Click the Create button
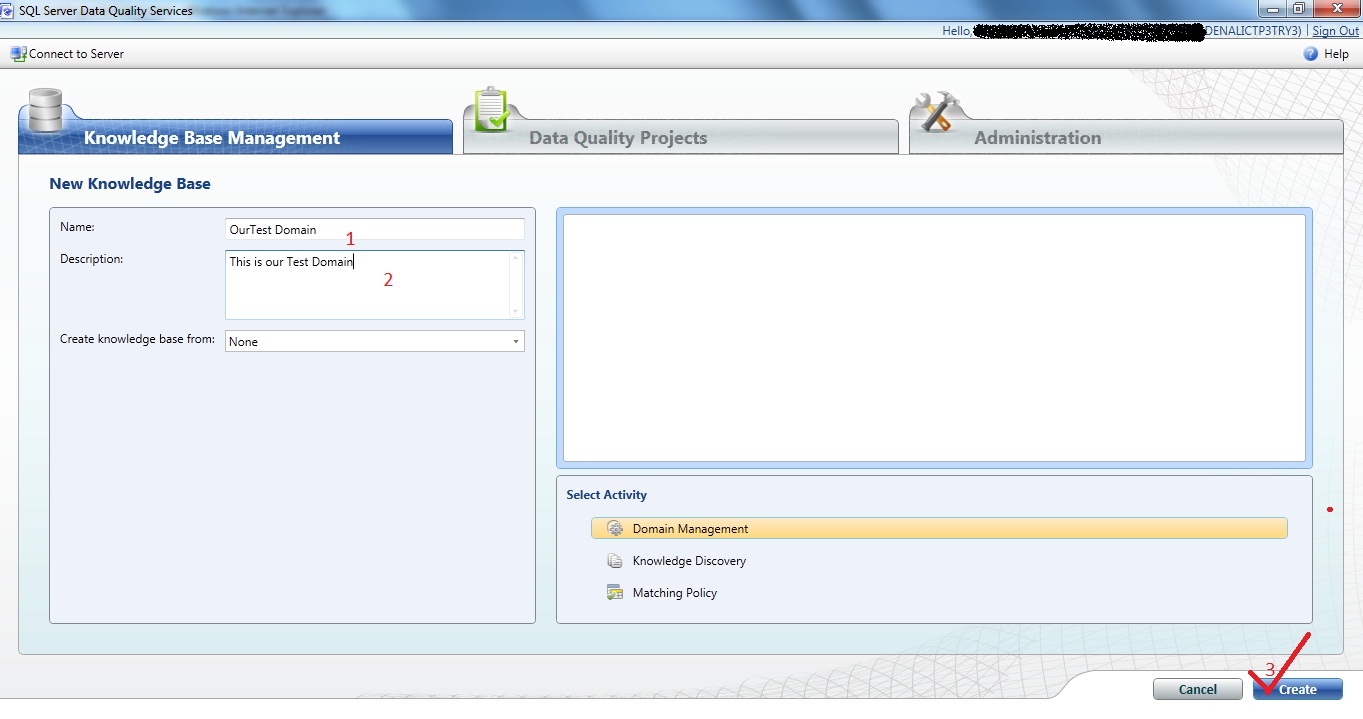This screenshot has width=1363, height=719. [1298, 689]
